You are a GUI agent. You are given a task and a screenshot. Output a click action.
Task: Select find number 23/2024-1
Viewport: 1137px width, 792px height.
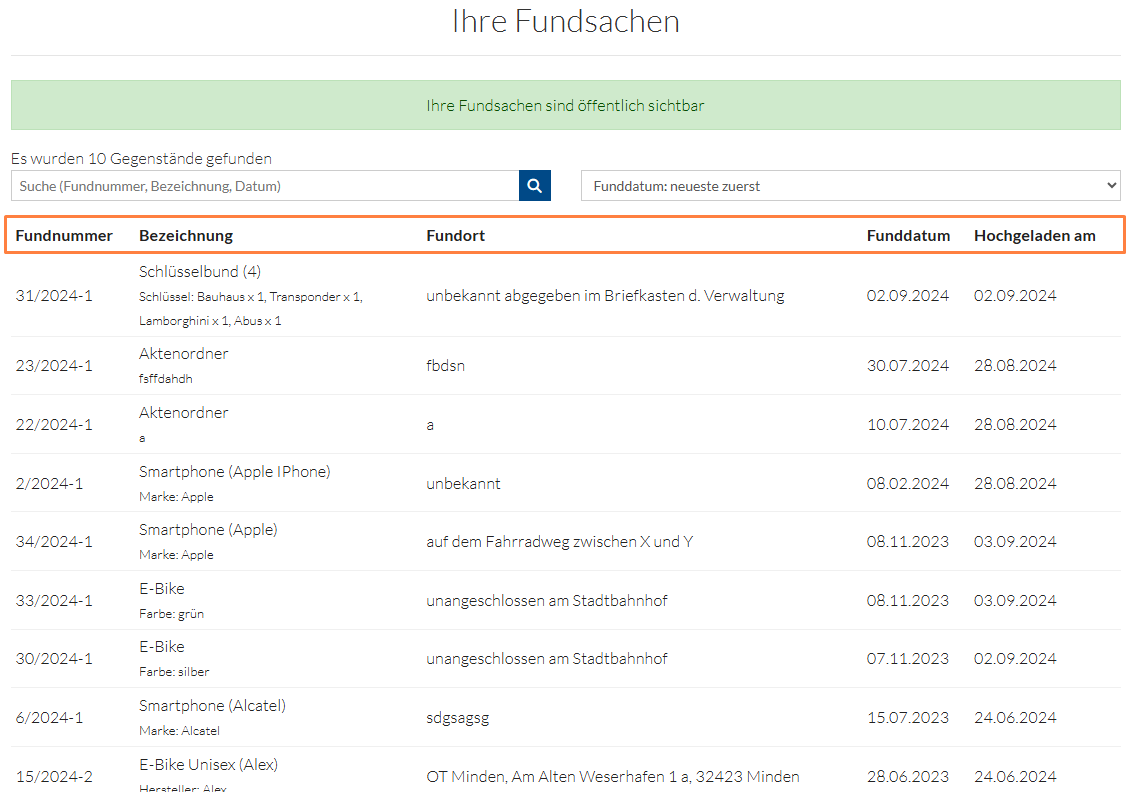[54, 366]
